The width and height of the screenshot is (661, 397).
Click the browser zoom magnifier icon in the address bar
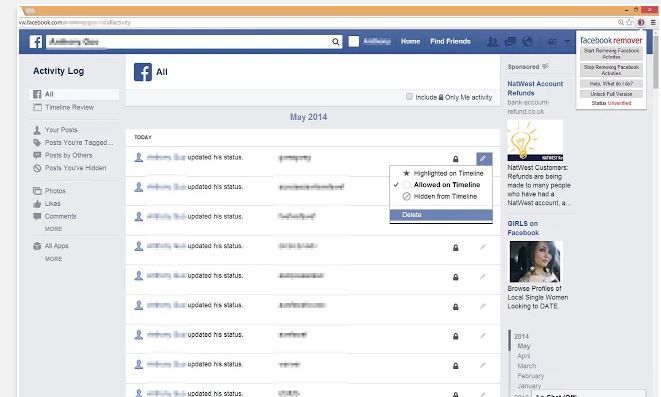click(621, 22)
